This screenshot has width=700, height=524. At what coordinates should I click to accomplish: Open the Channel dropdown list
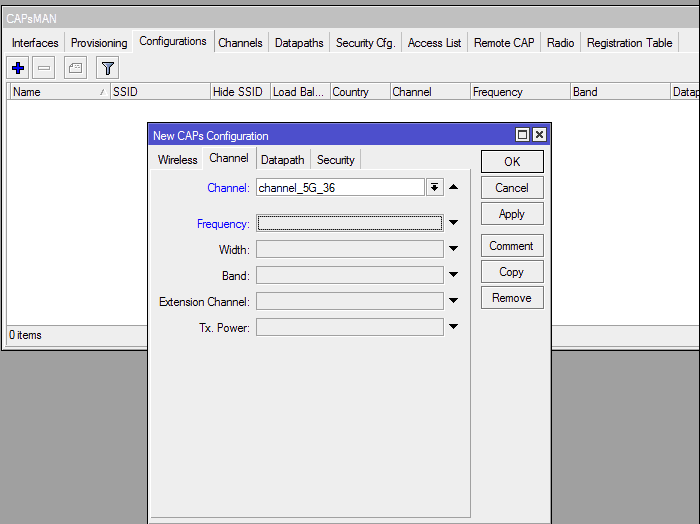434,187
